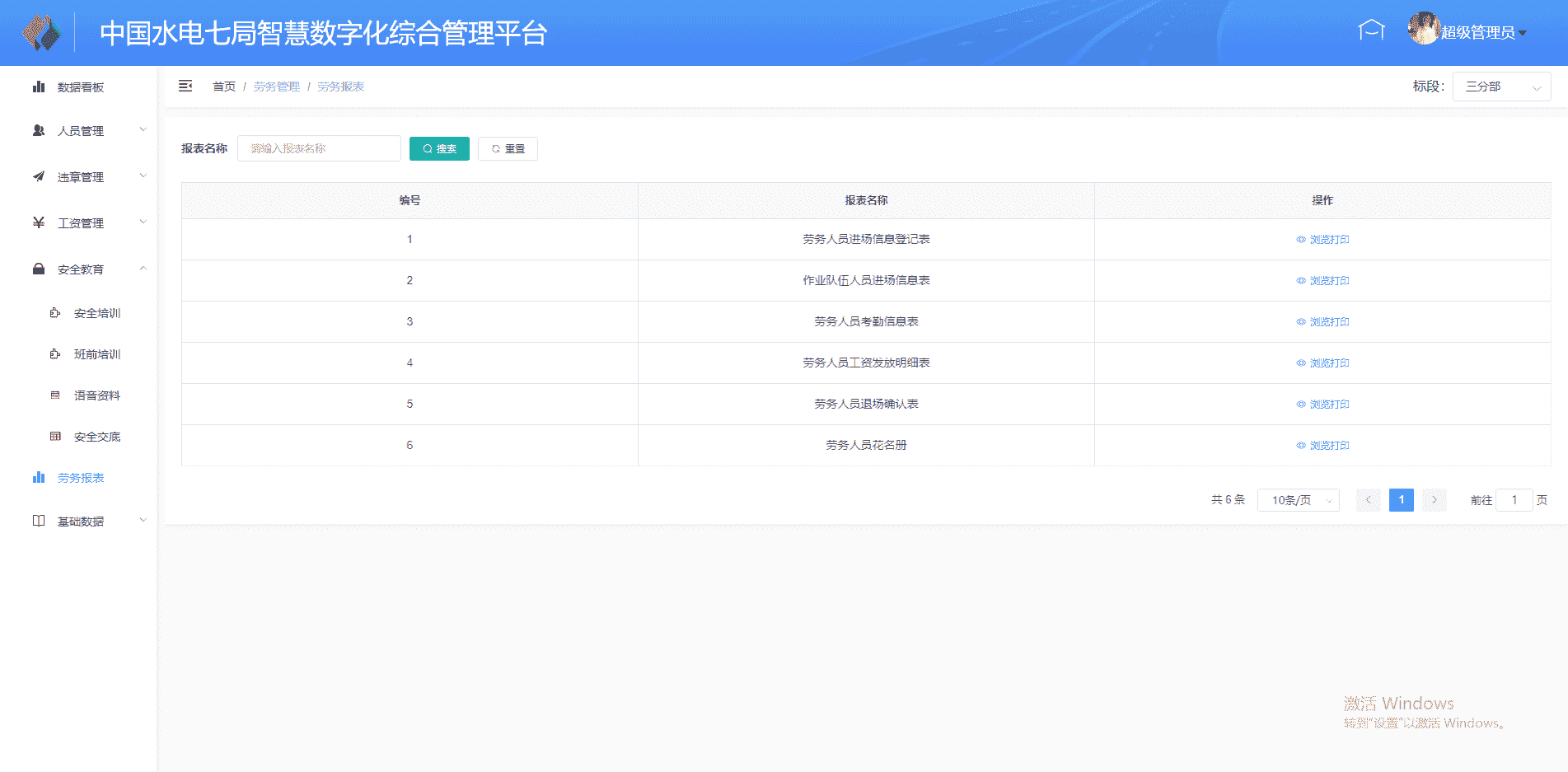Click the super admin avatar picture
Screen dimensions: 1568x772
[1423, 29]
